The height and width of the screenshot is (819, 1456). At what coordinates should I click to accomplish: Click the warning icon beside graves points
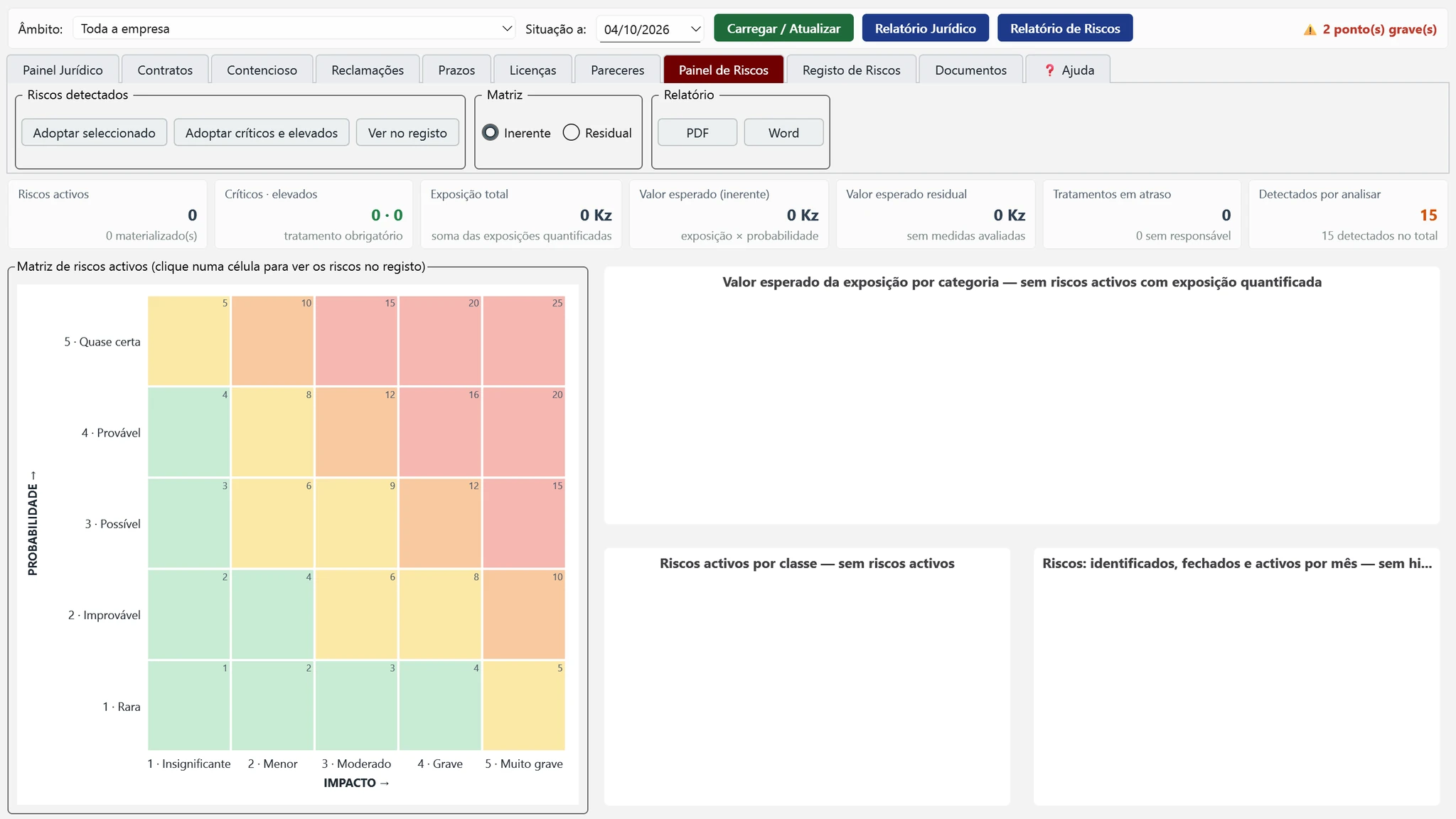1310,29
